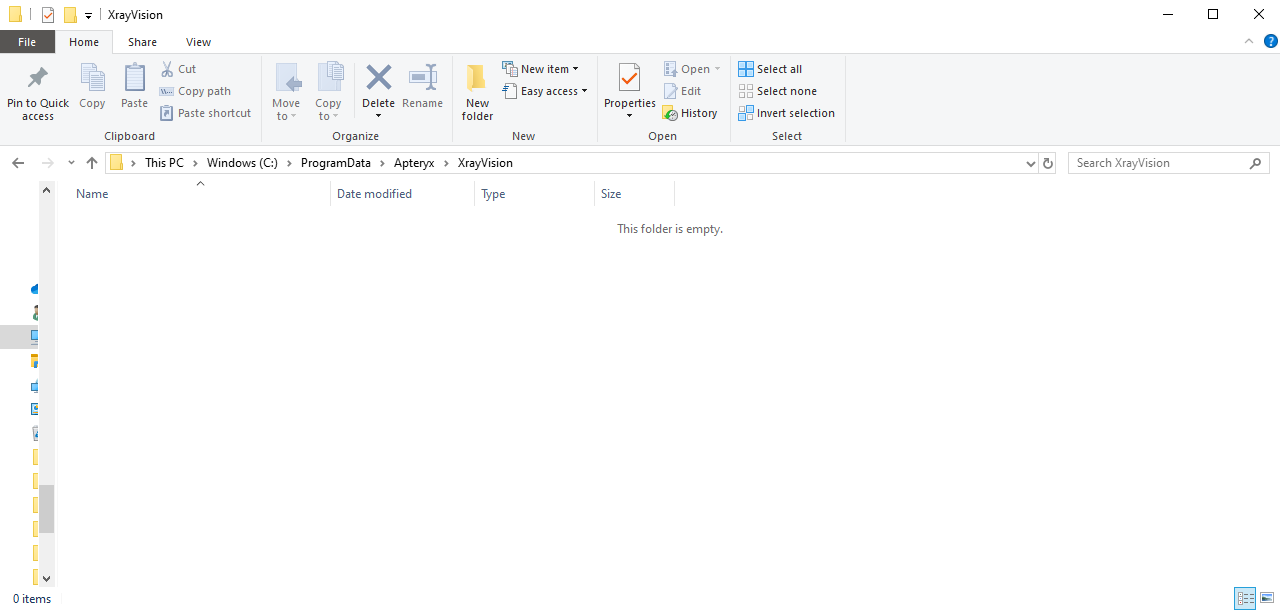This screenshot has height=610, width=1280.
Task: Click Copy path in ribbon
Action: [x=195, y=91]
